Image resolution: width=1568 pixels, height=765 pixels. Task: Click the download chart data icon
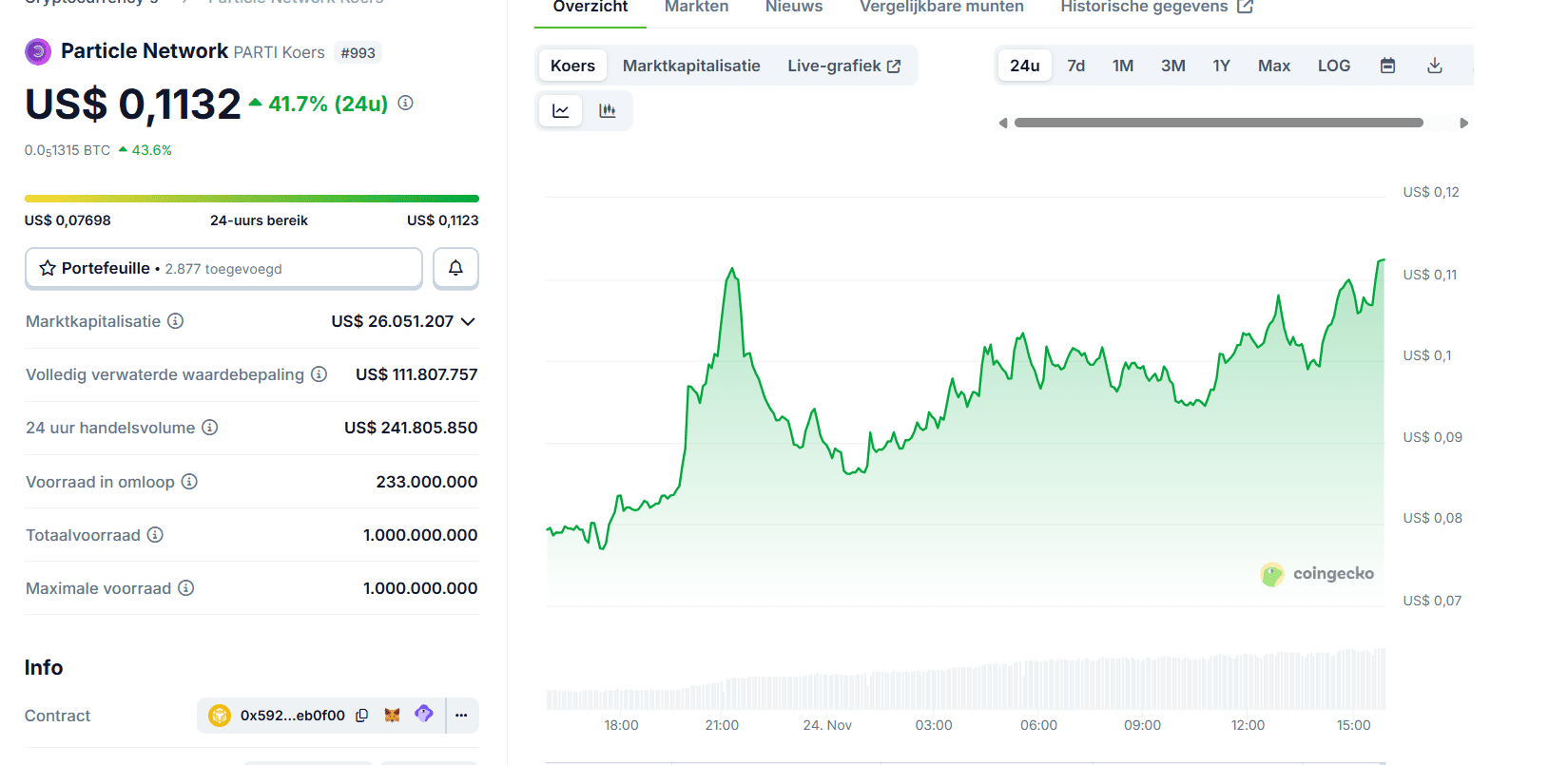click(x=1435, y=66)
